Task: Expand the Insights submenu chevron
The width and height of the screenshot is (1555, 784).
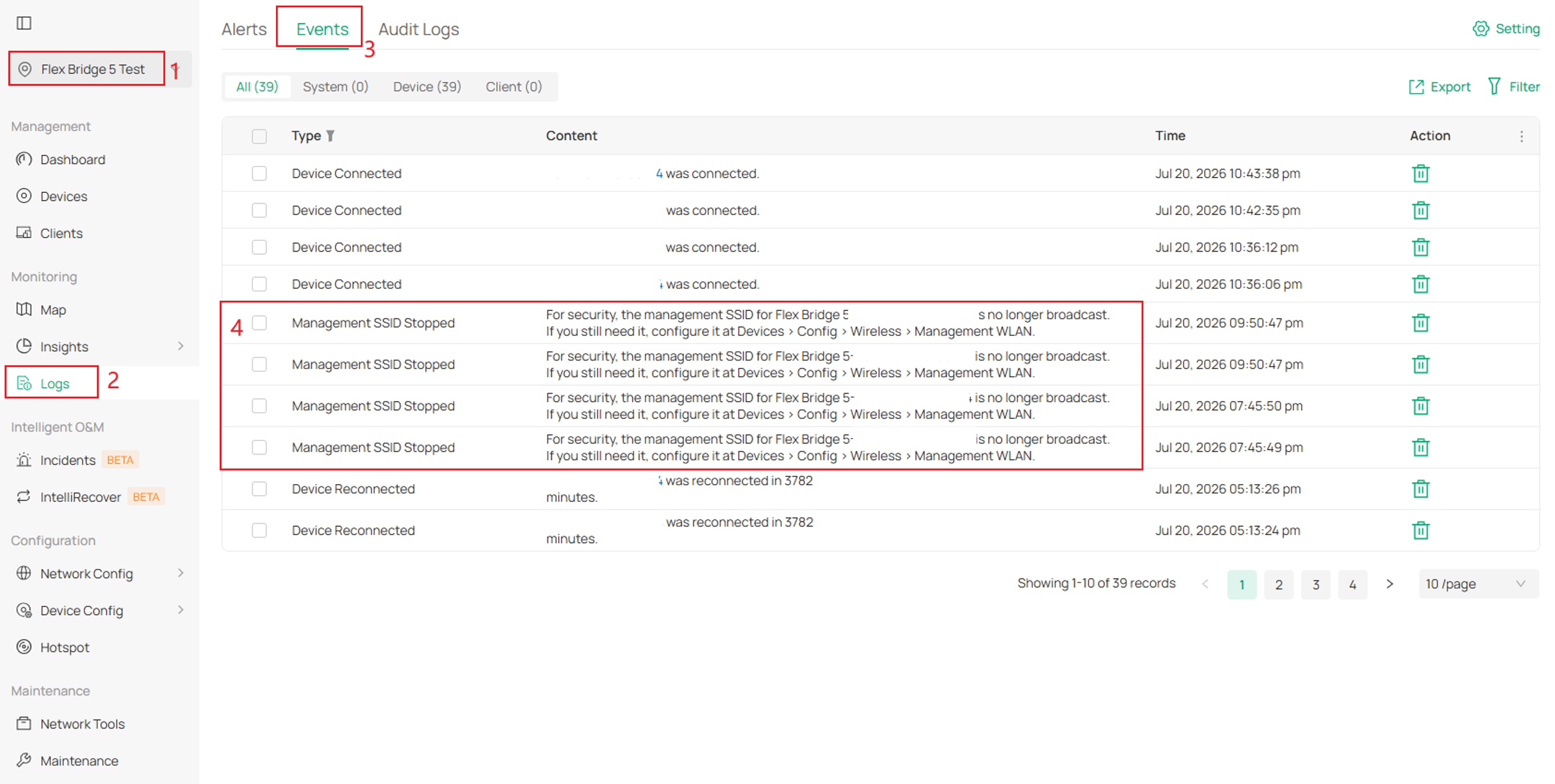Action: pyautogui.click(x=181, y=346)
